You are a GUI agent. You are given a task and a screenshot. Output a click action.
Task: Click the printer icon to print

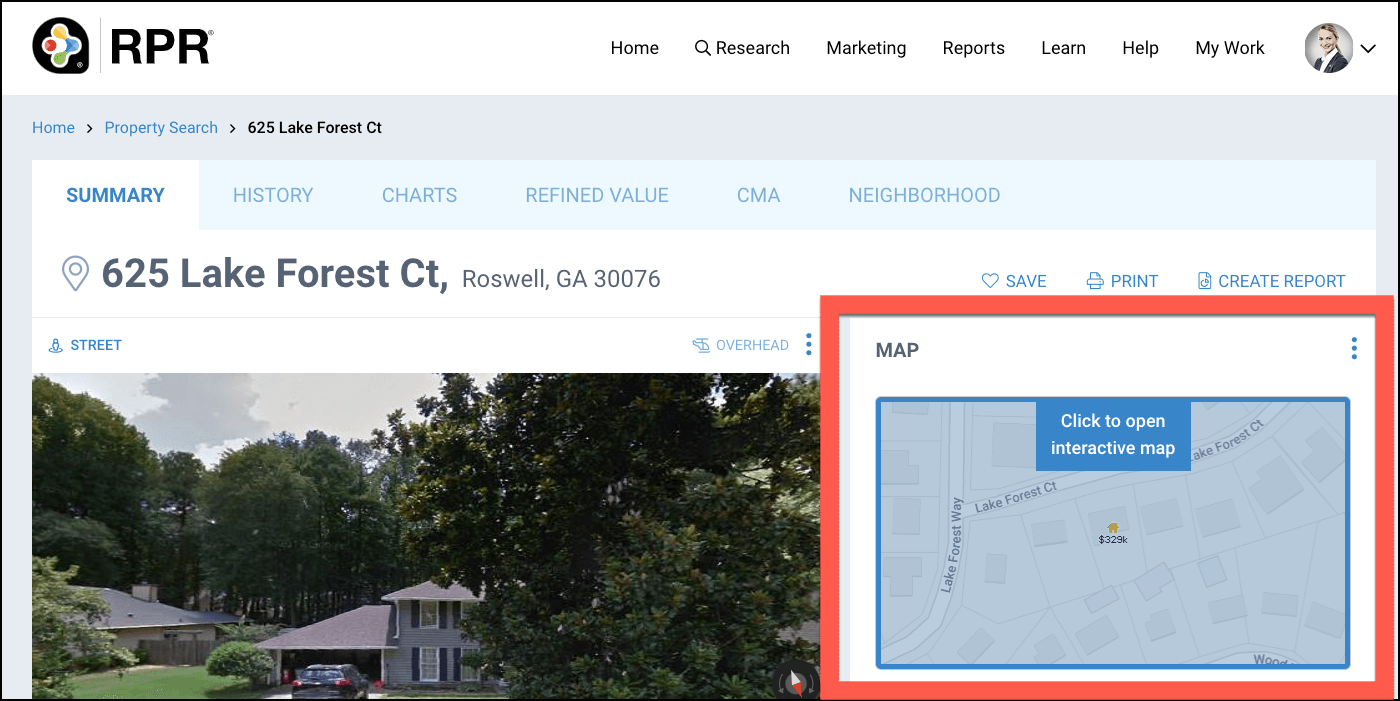[x=1095, y=281]
